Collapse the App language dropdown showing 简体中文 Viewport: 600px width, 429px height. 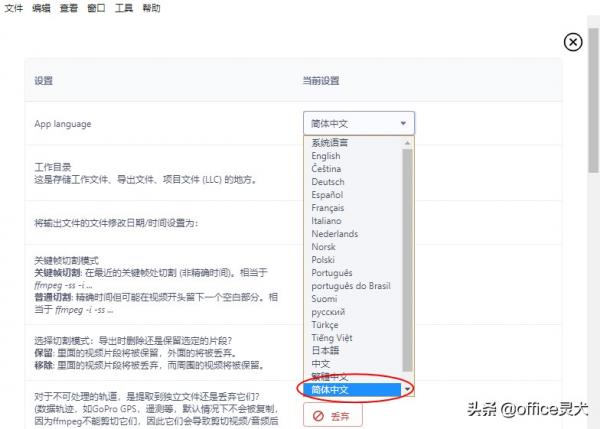point(359,123)
